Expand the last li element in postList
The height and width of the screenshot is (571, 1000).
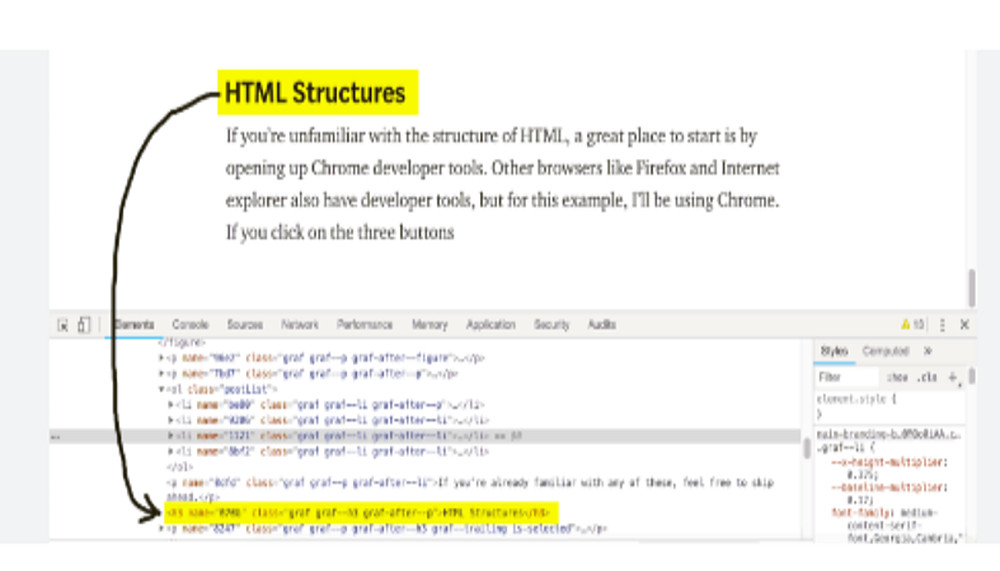point(171,451)
